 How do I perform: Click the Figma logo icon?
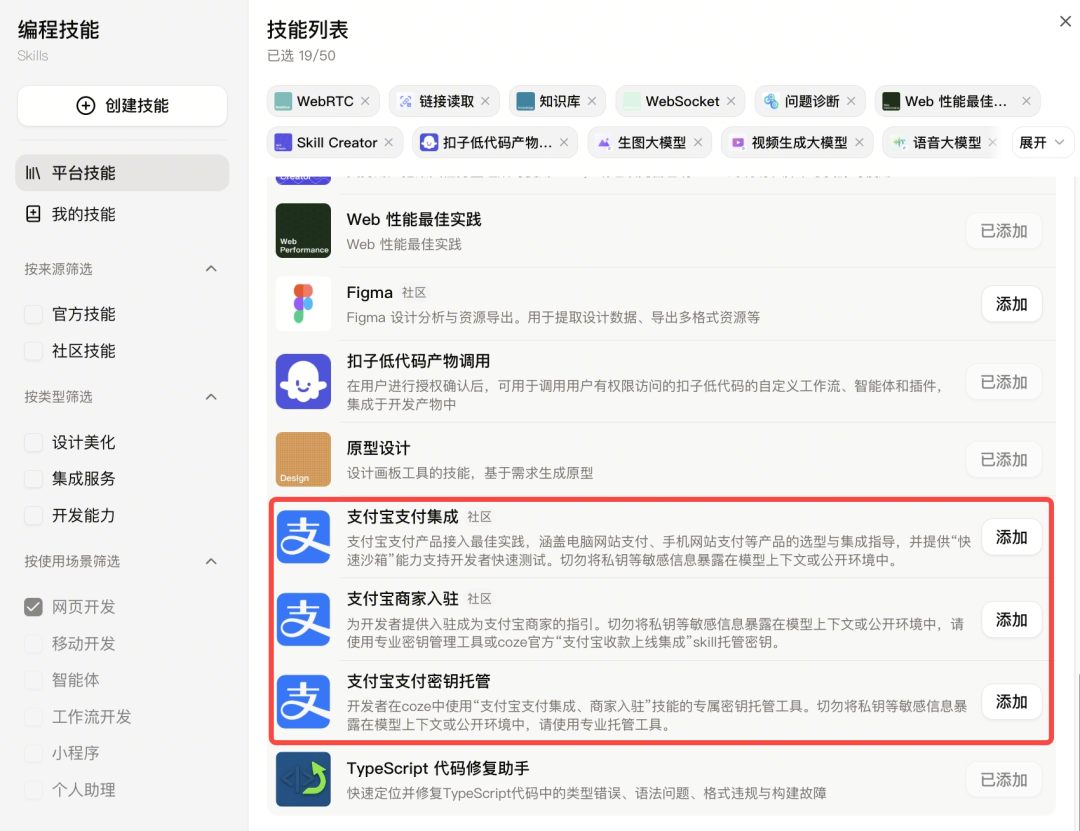(303, 304)
